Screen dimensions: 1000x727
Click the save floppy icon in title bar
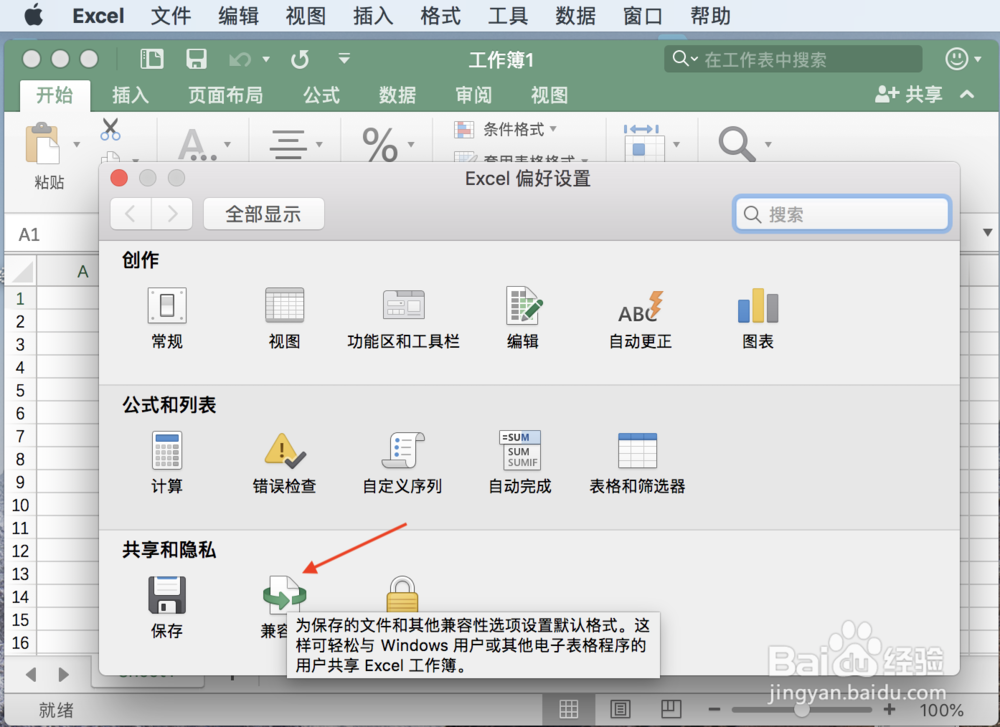(x=196, y=59)
